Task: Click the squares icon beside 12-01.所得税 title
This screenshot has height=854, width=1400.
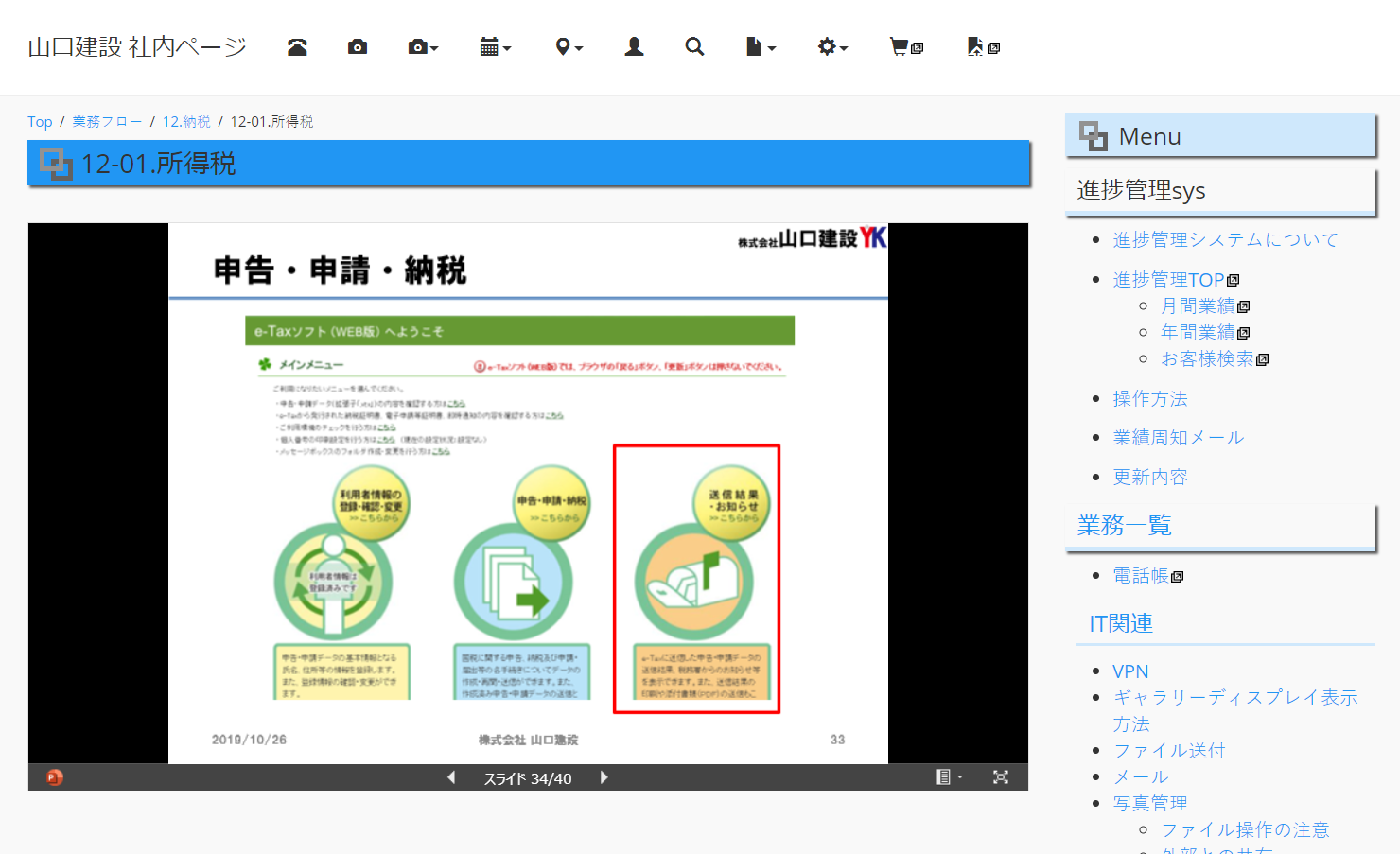Action: [x=56, y=164]
